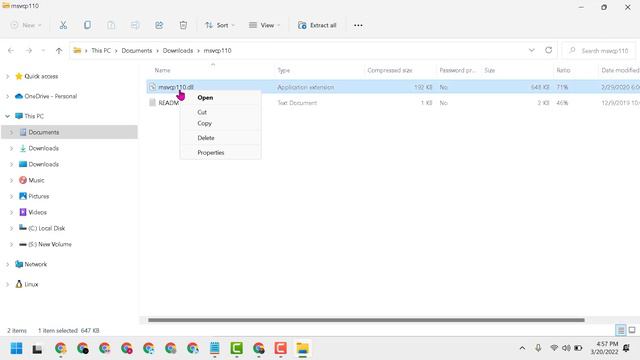Choose Copy from the context menu

pos(220,123)
